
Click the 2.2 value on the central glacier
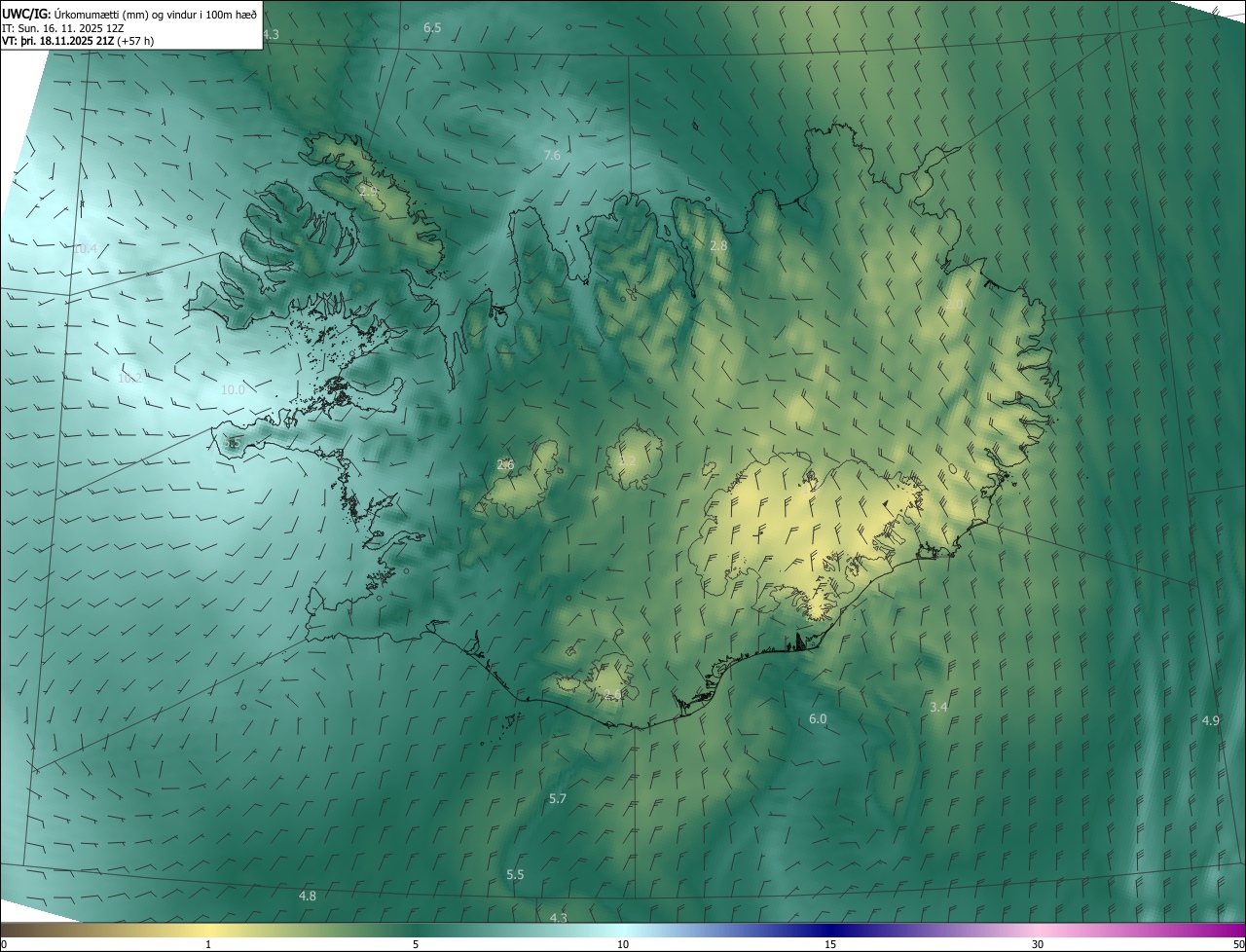click(x=628, y=459)
